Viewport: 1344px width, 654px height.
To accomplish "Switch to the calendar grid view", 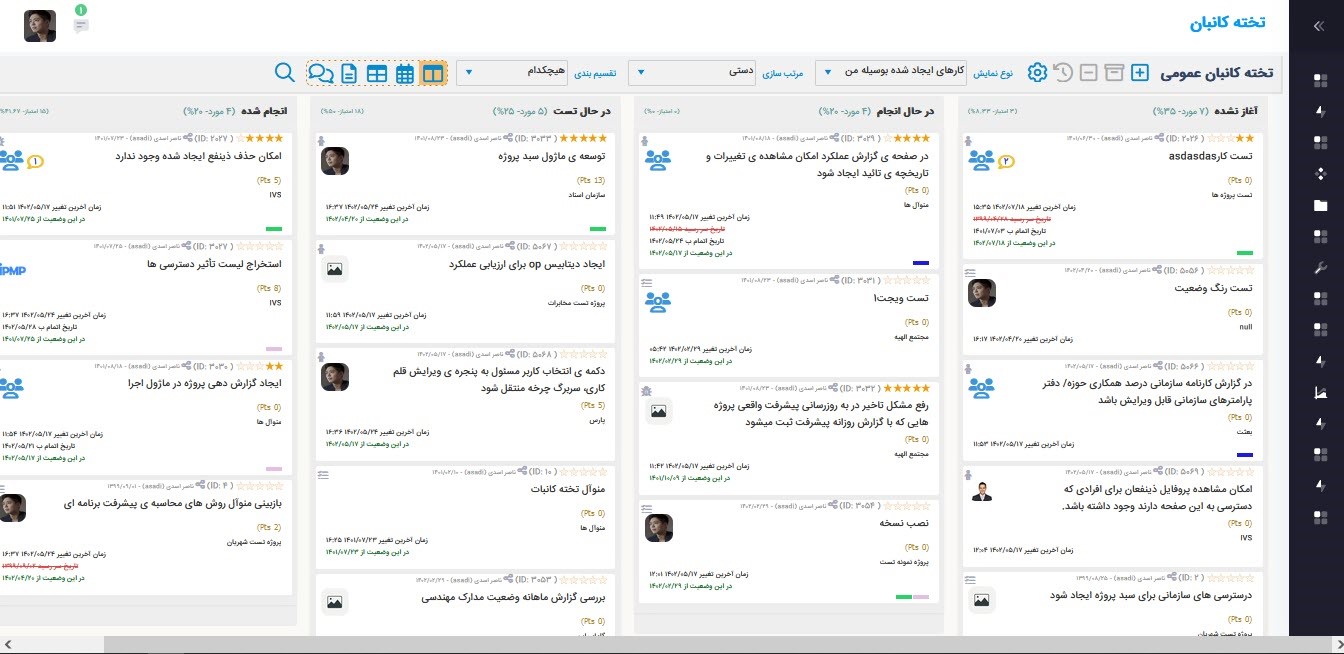I will [x=405, y=73].
